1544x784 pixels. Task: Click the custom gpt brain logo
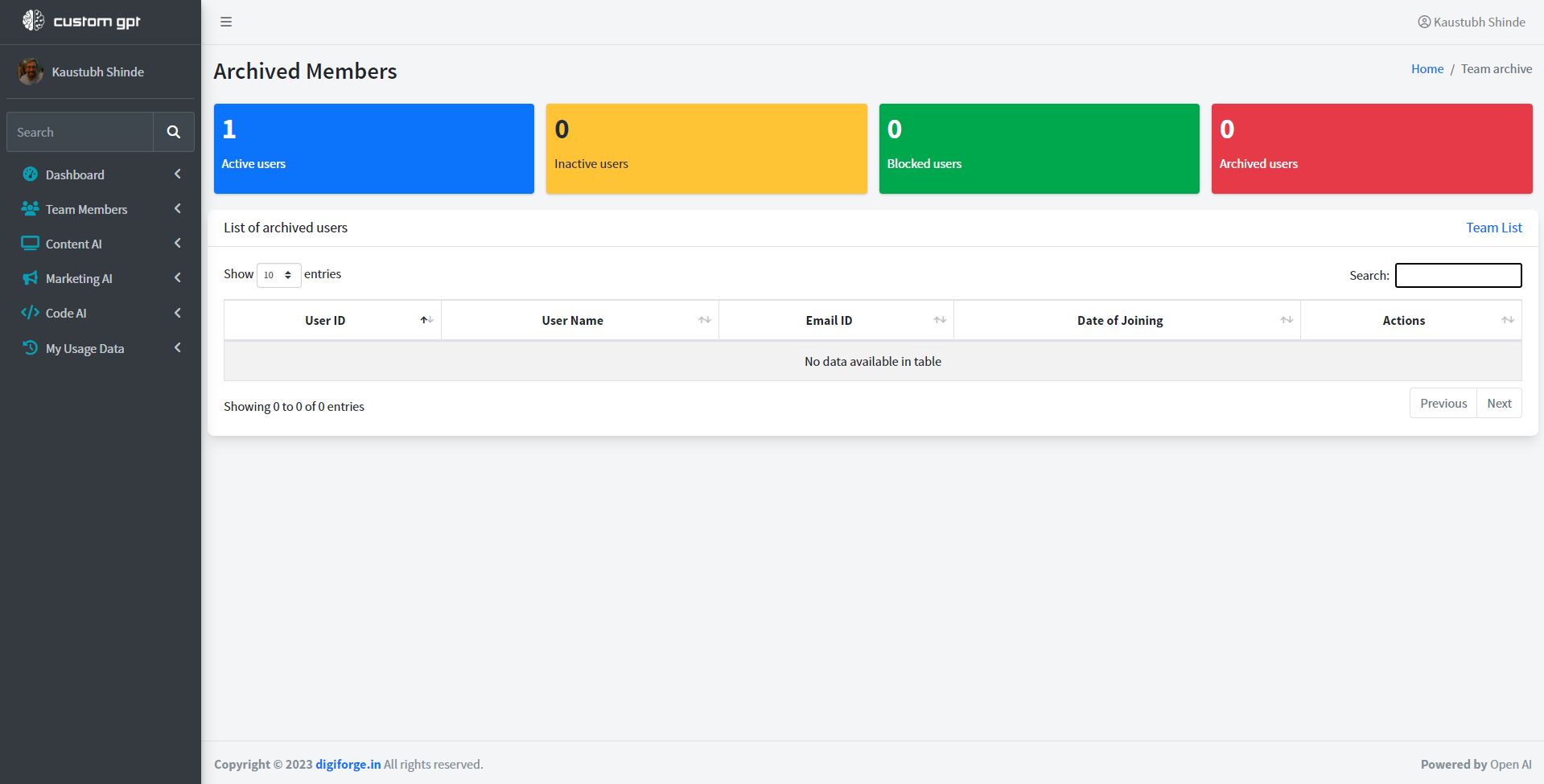pyautogui.click(x=33, y=21)
